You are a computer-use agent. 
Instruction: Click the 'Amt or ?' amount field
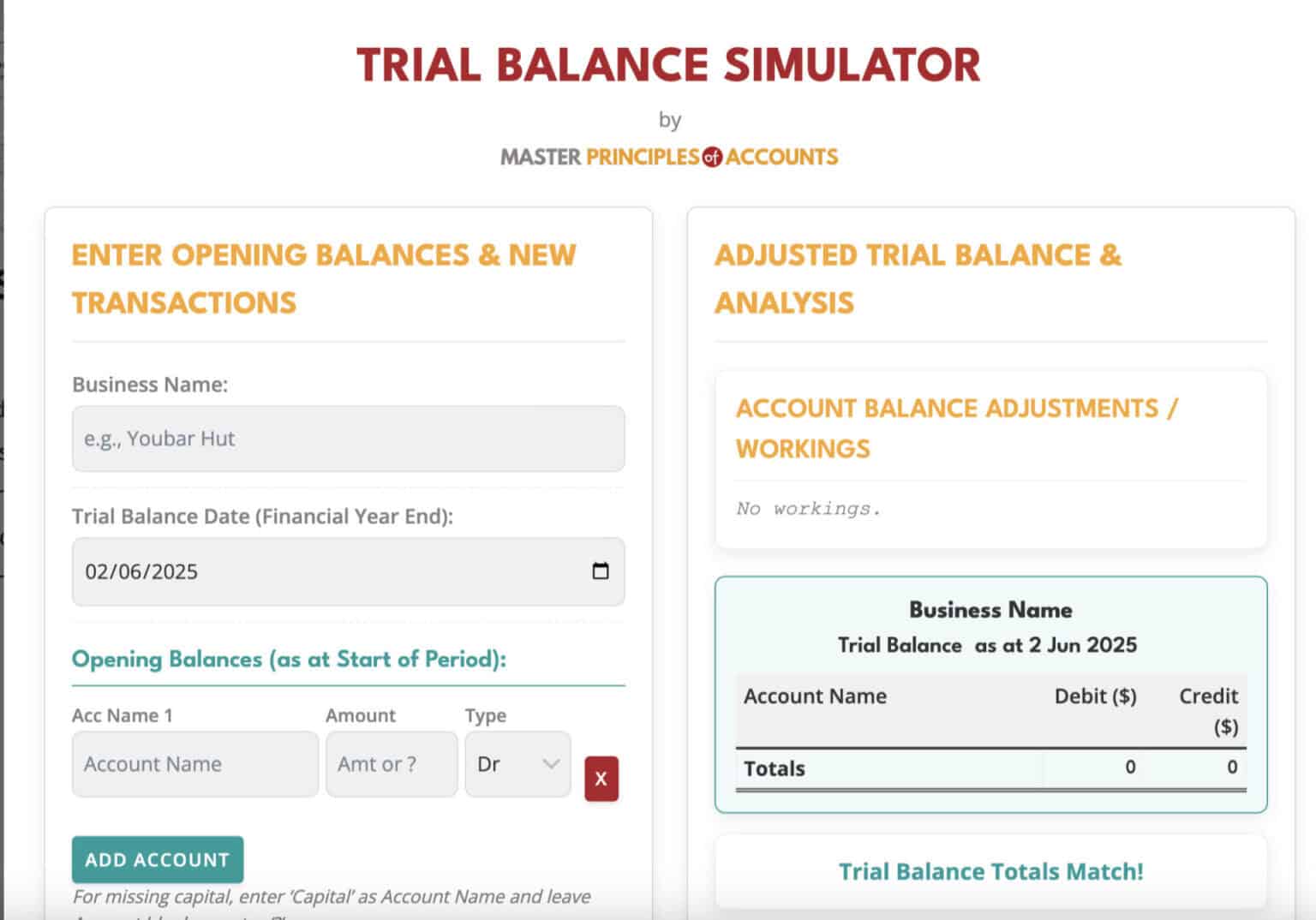click(391, 764)
